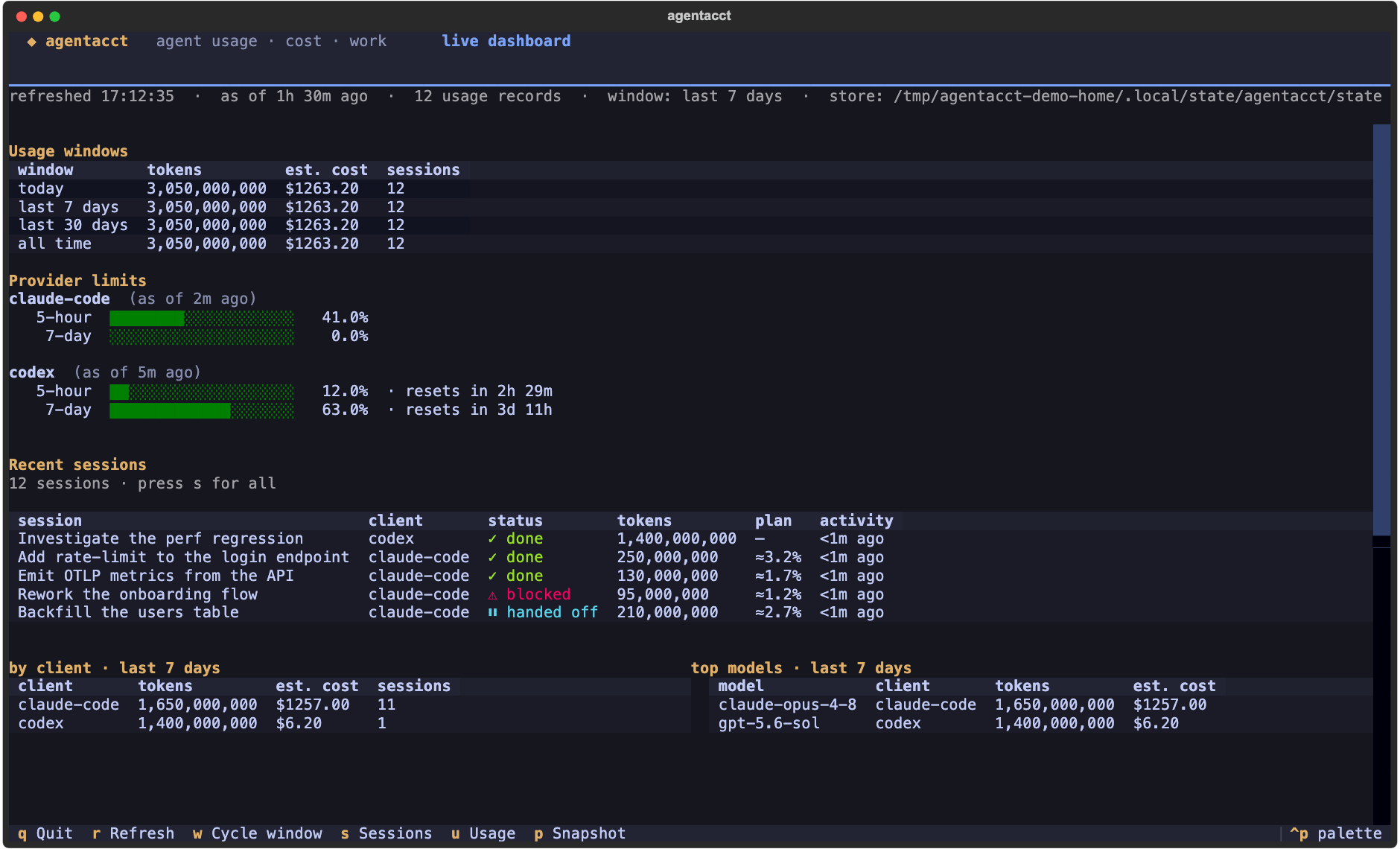Cycle window via w Cycle window
Image resolution: width=1400 pixels, height=849 pixels.
click(258, 833)
